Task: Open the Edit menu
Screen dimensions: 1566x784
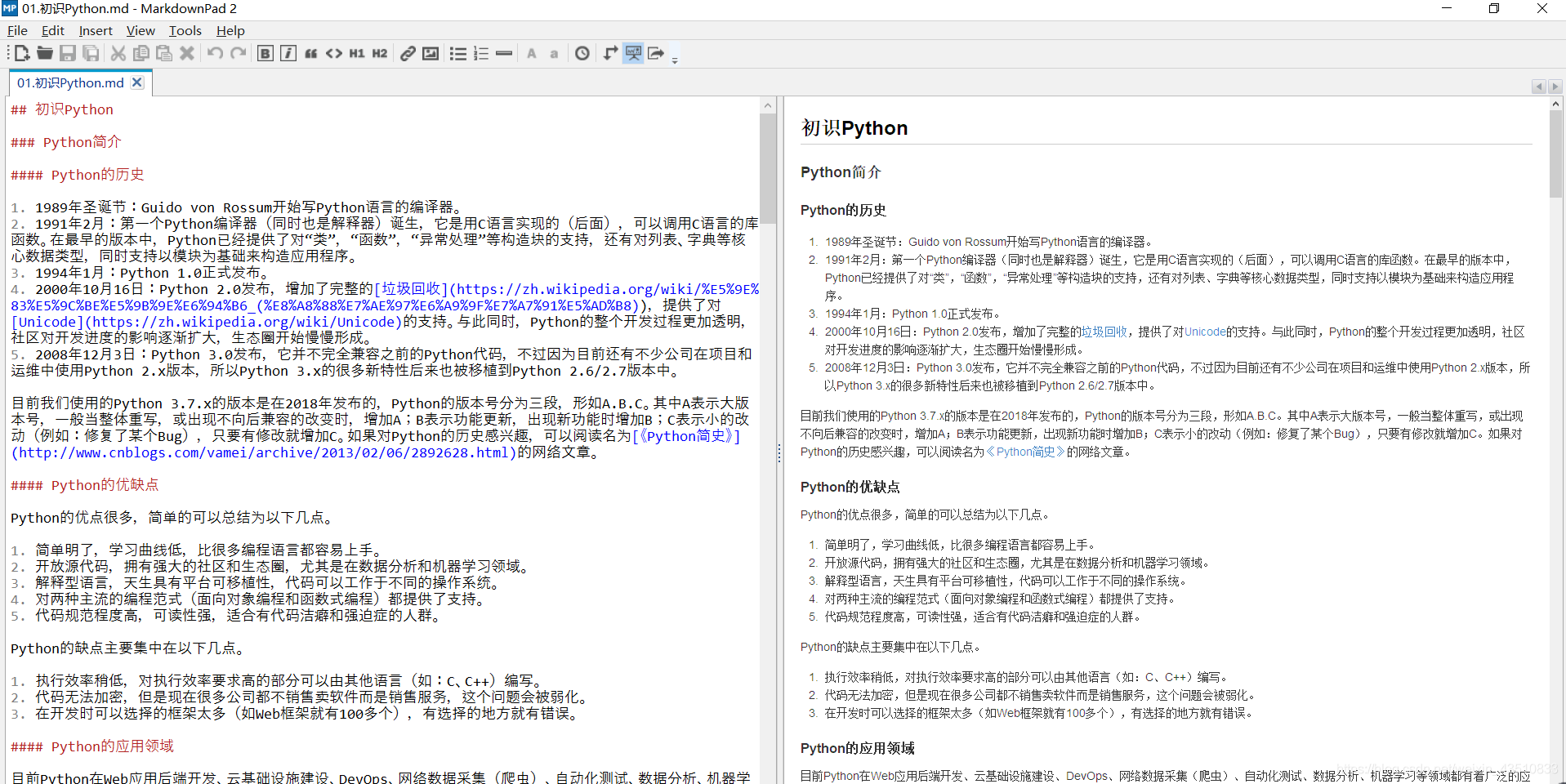Action: (x=53, y=30)
